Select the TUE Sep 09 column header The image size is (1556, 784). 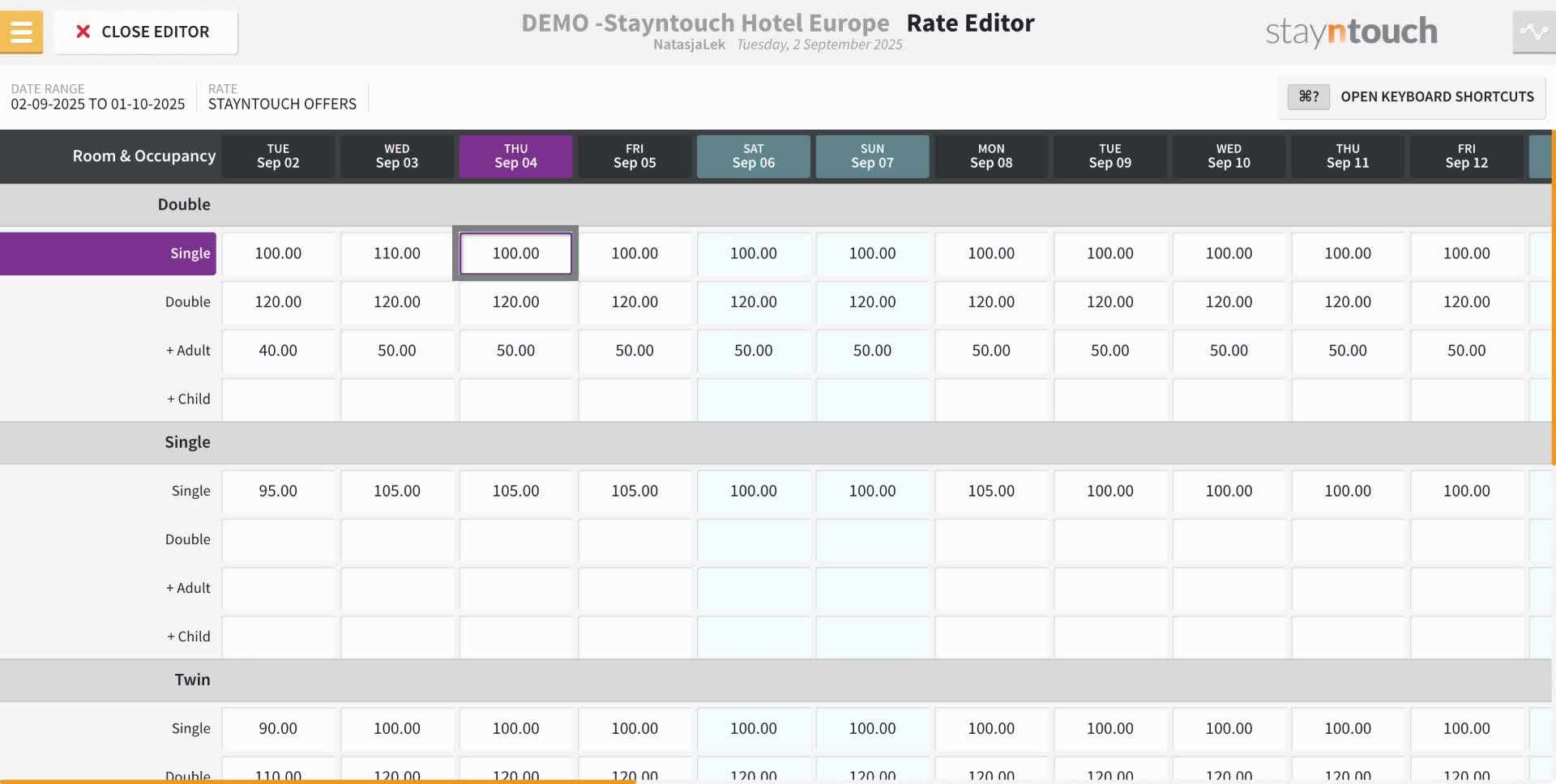[1110, 156]
